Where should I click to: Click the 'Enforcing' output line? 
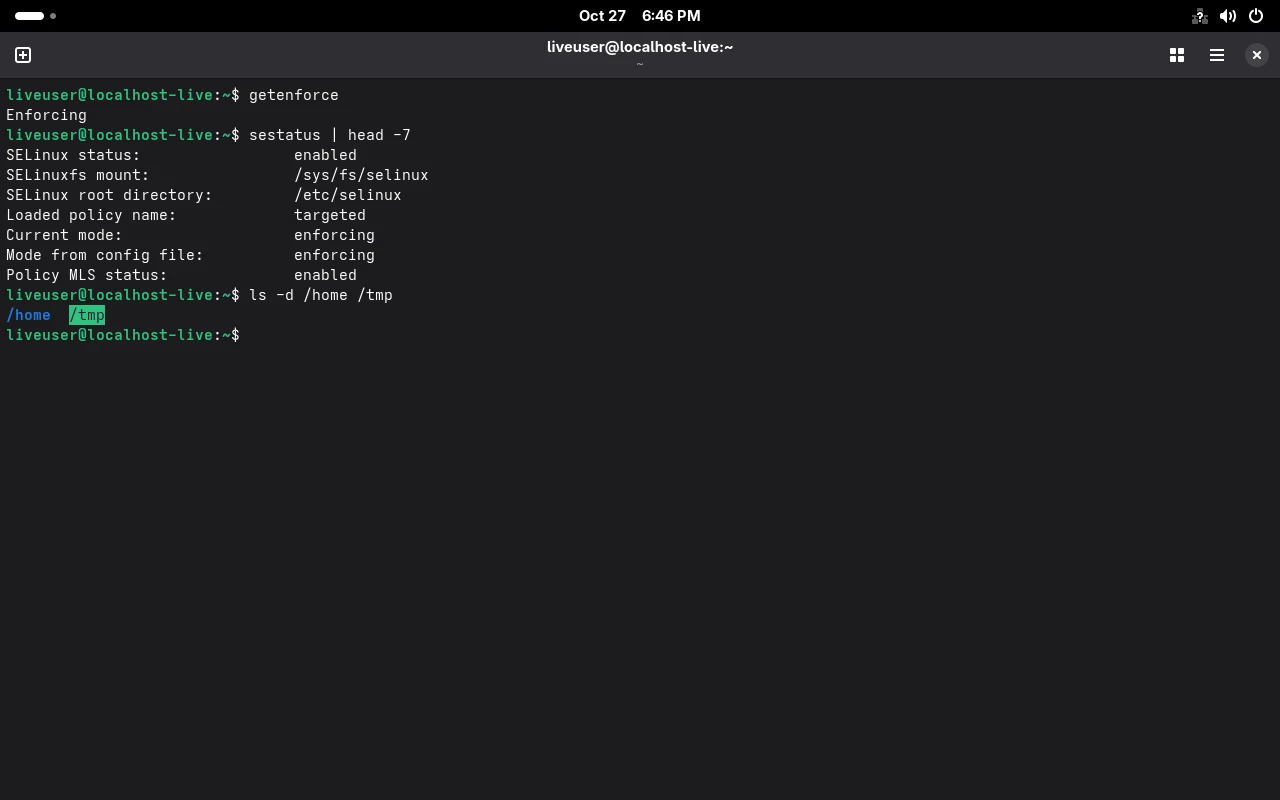coord(46,115)
